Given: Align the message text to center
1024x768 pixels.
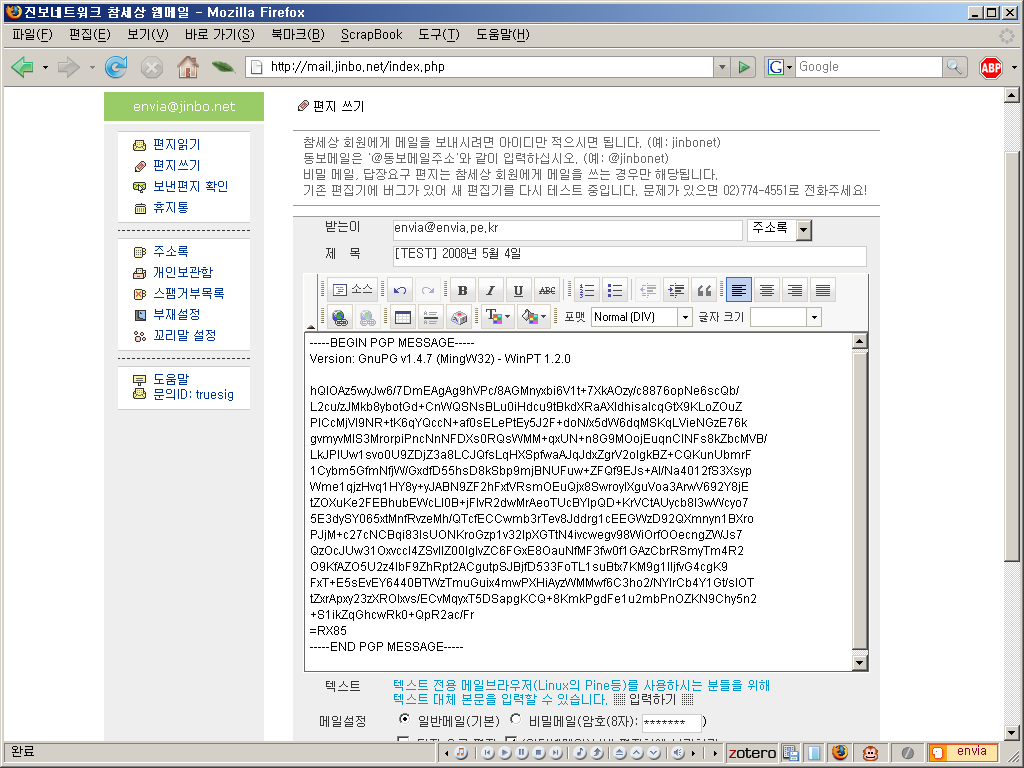Looking at the screenshot, I should (766, 290).
